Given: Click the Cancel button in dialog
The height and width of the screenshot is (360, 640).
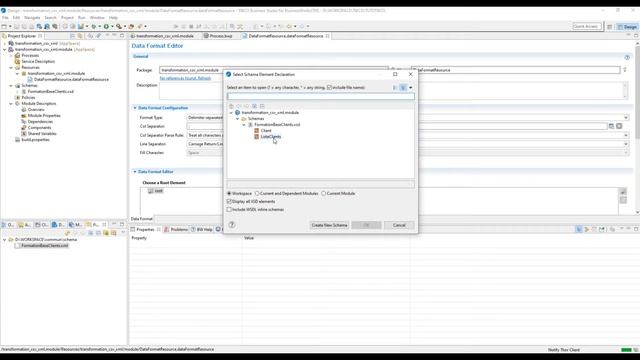Looking at the screenshot, I should 399,225.
